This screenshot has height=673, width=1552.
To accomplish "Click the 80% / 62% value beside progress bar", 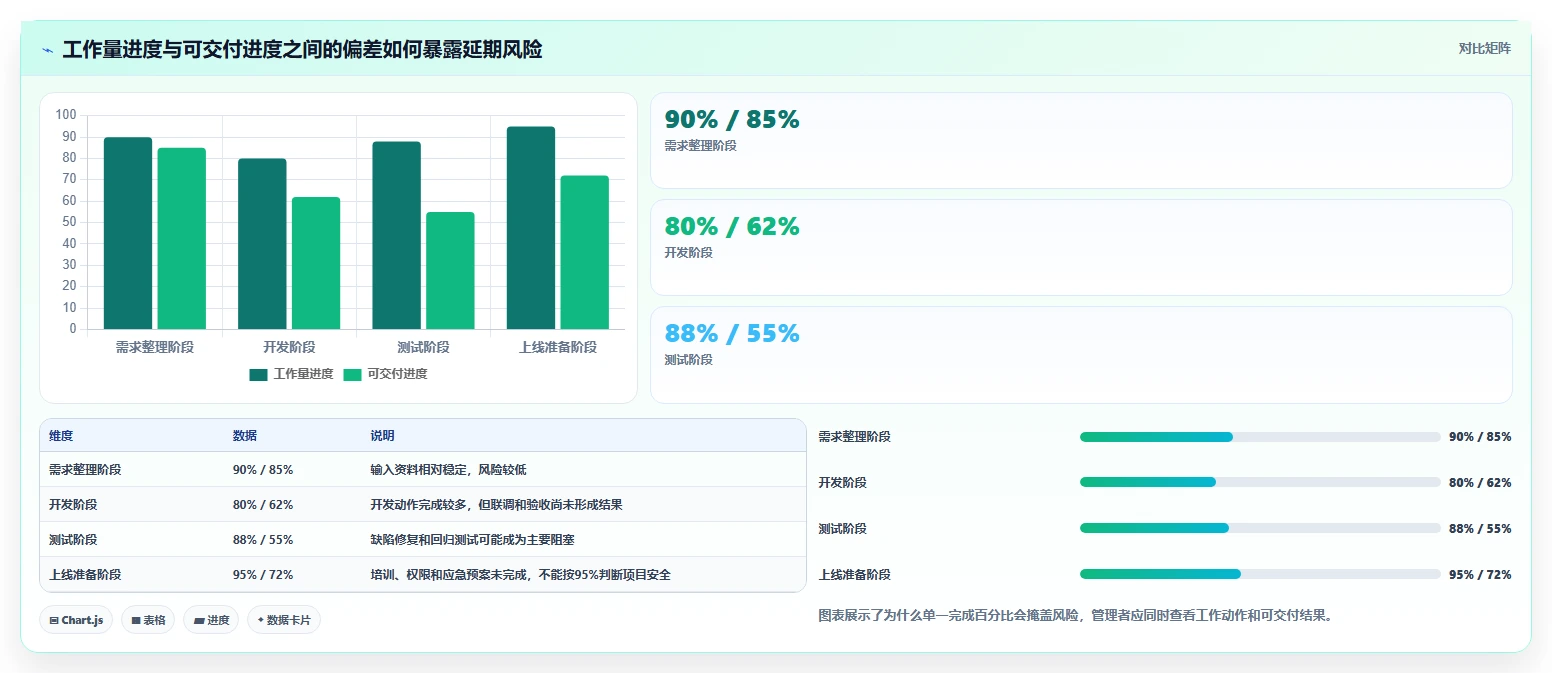I will [1480, 482].
